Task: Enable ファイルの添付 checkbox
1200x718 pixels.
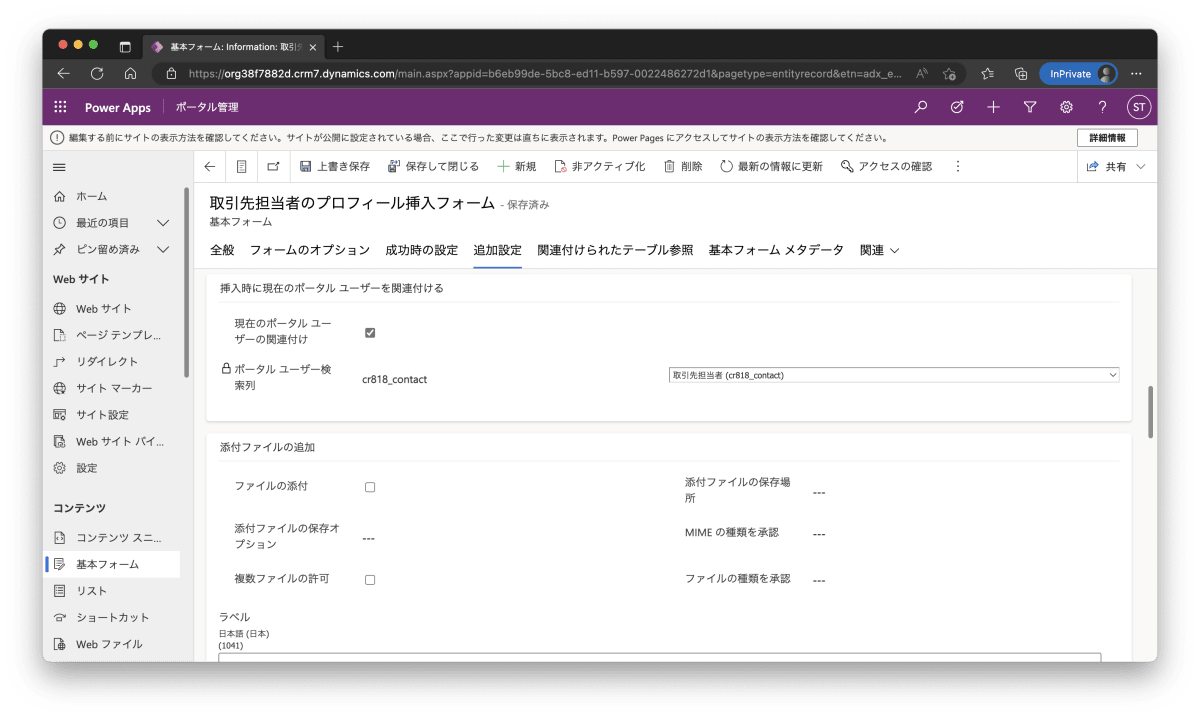Action: [370, 487]
